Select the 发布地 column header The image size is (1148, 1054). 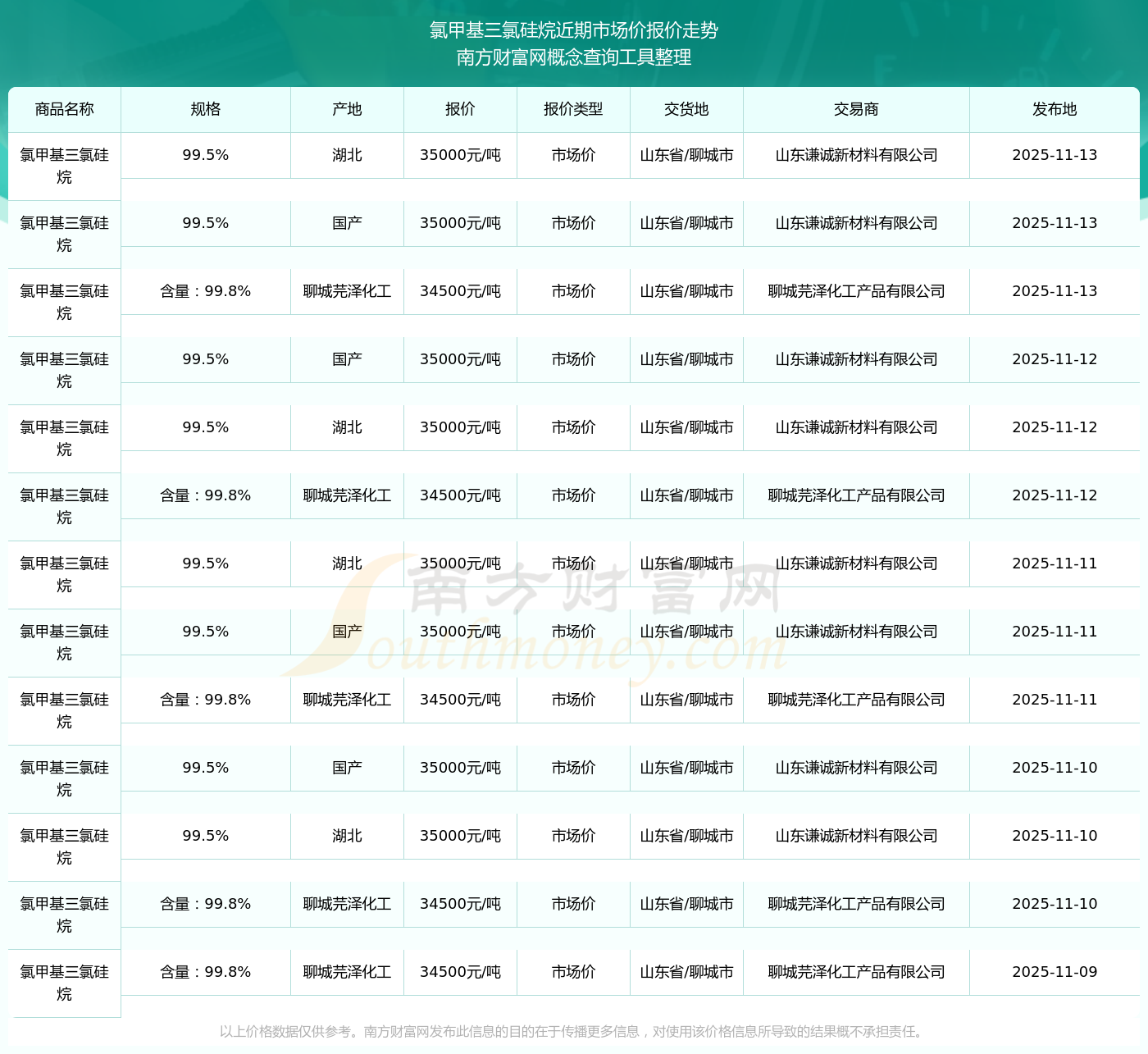(1055, 109)
